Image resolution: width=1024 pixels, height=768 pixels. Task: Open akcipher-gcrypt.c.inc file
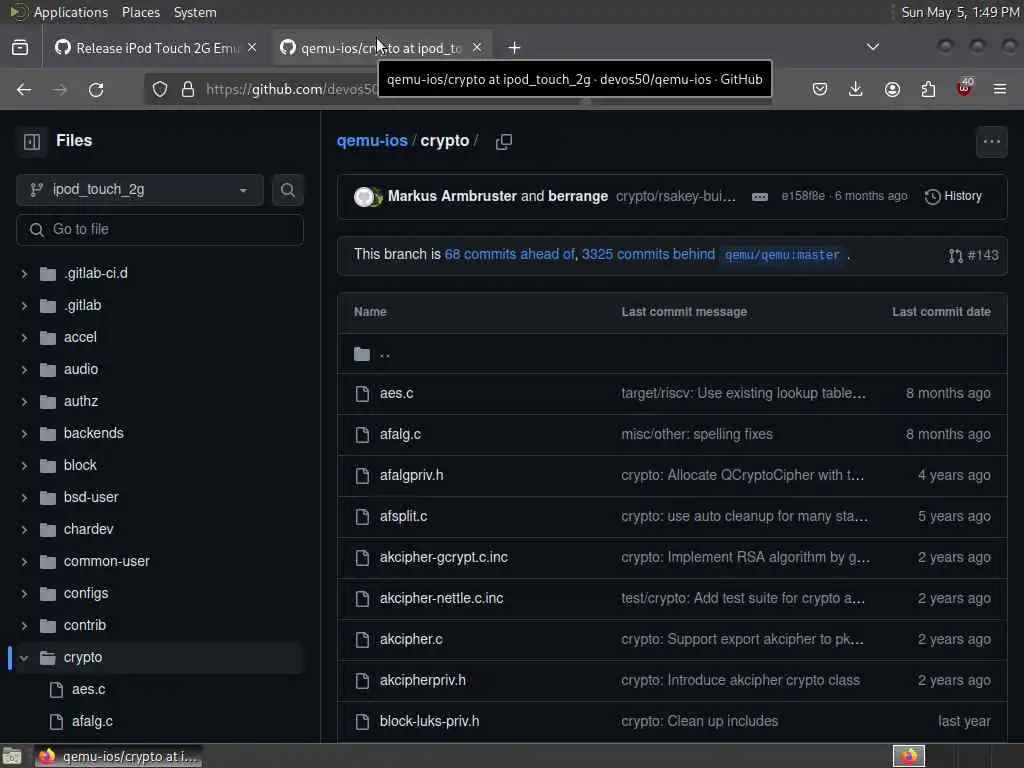(x=443, y=557)
